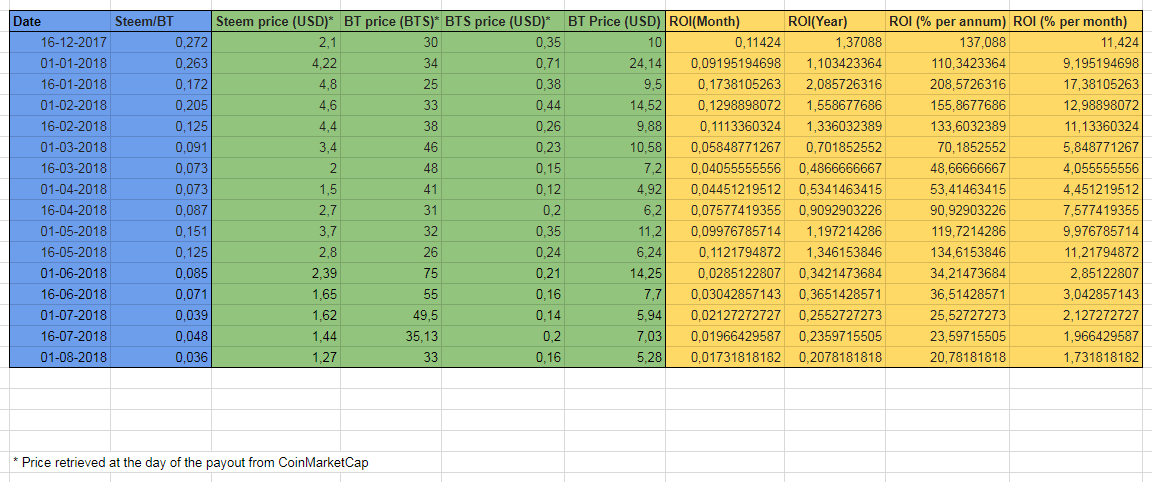Select ROI(Month) cell 0,1738105263
Viewport: 1152px width, 482px height.
coord(725,84)
